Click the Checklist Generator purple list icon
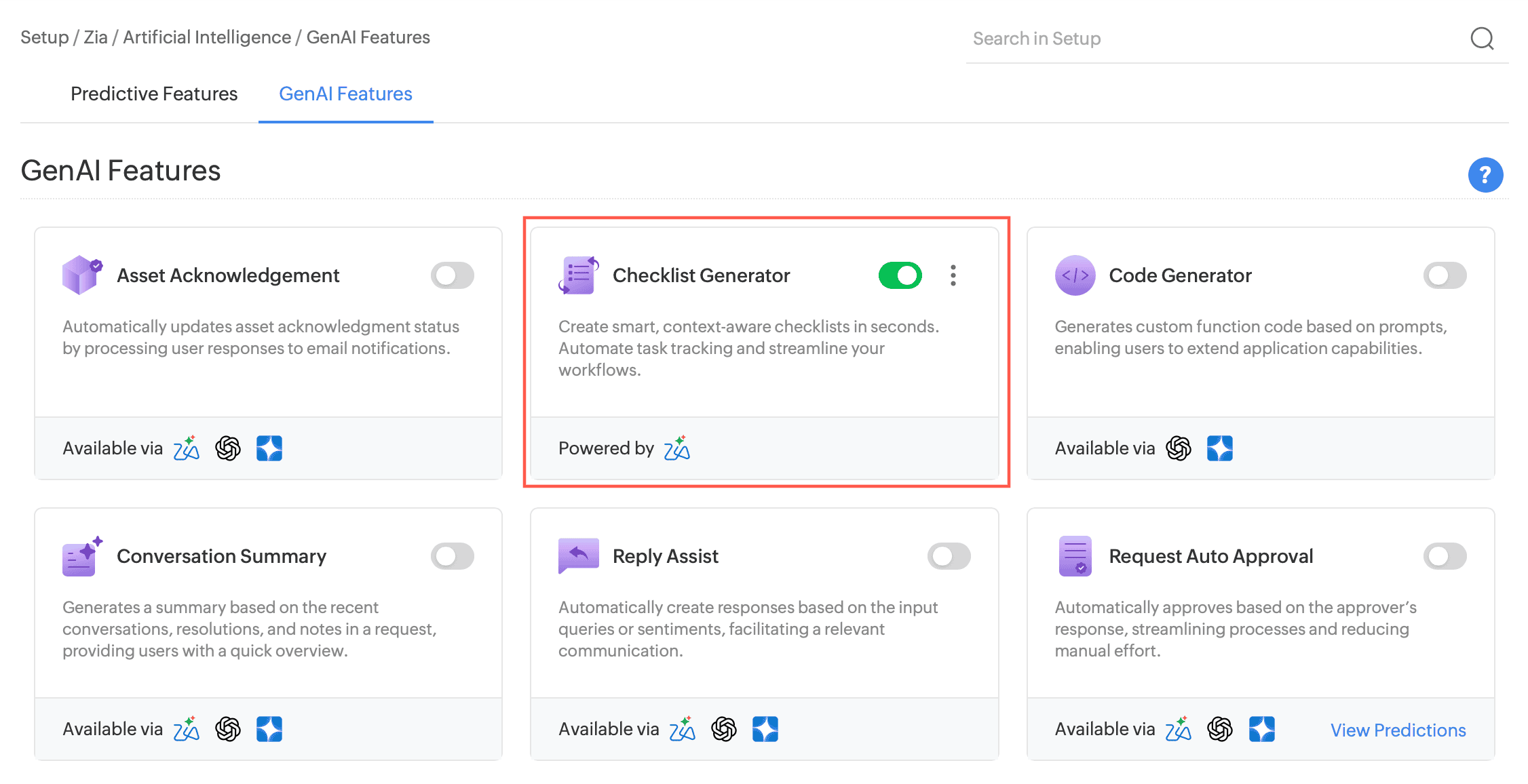 coord(579,275)
